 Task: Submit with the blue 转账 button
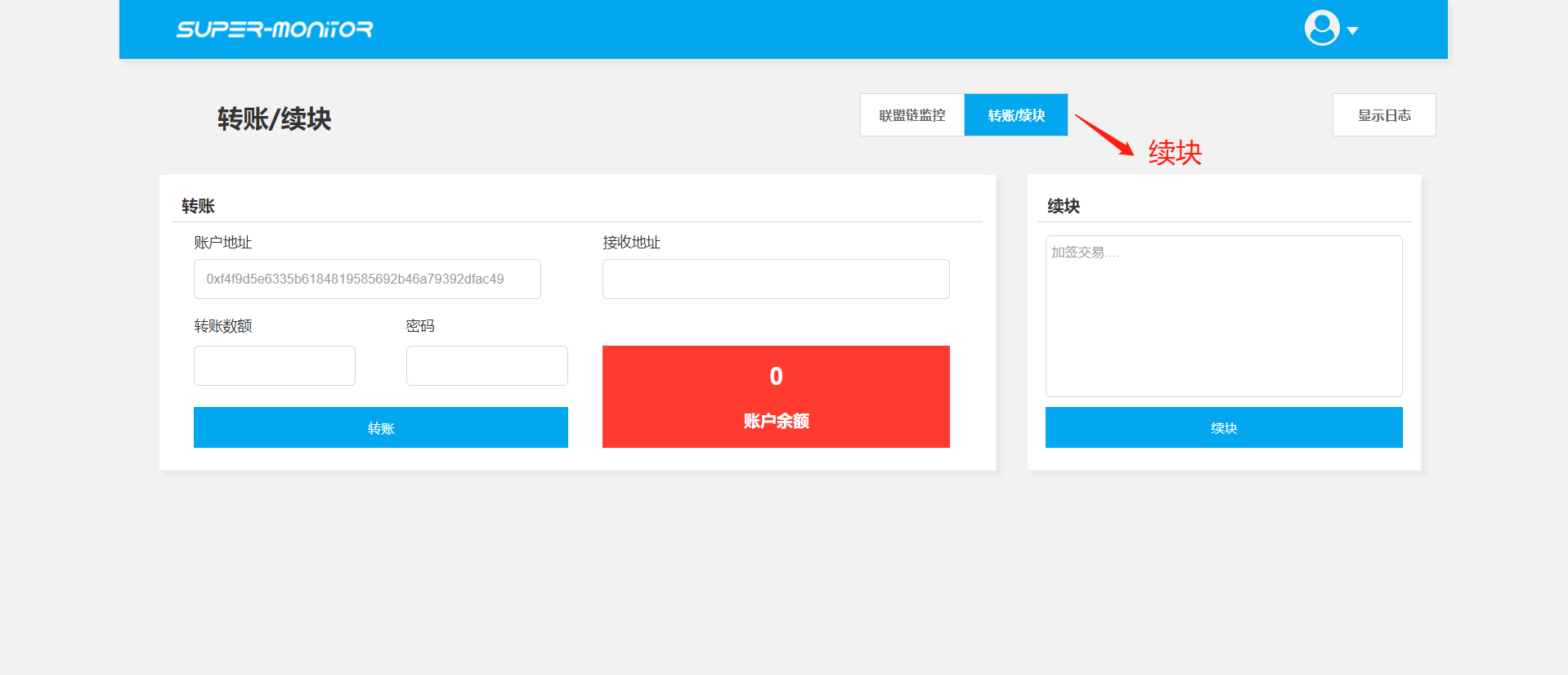[x=380, y=428]
